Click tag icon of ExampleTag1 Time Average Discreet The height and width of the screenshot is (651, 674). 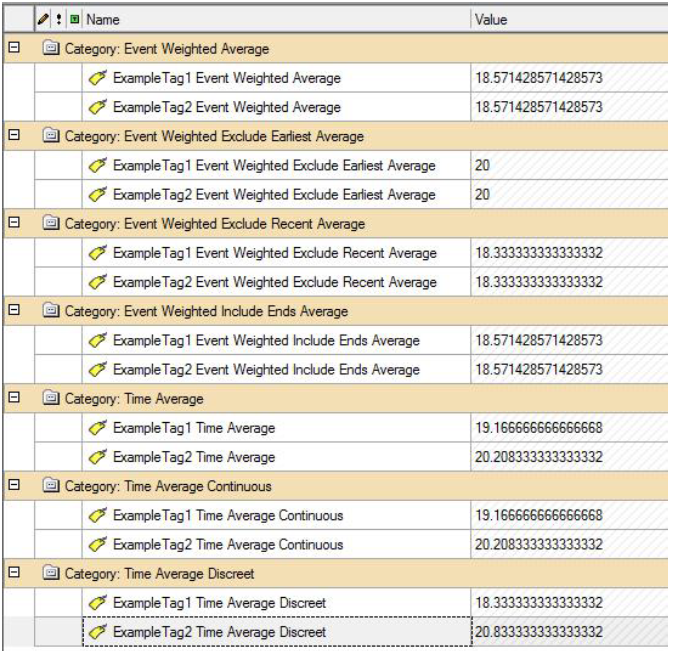point(98,602)
